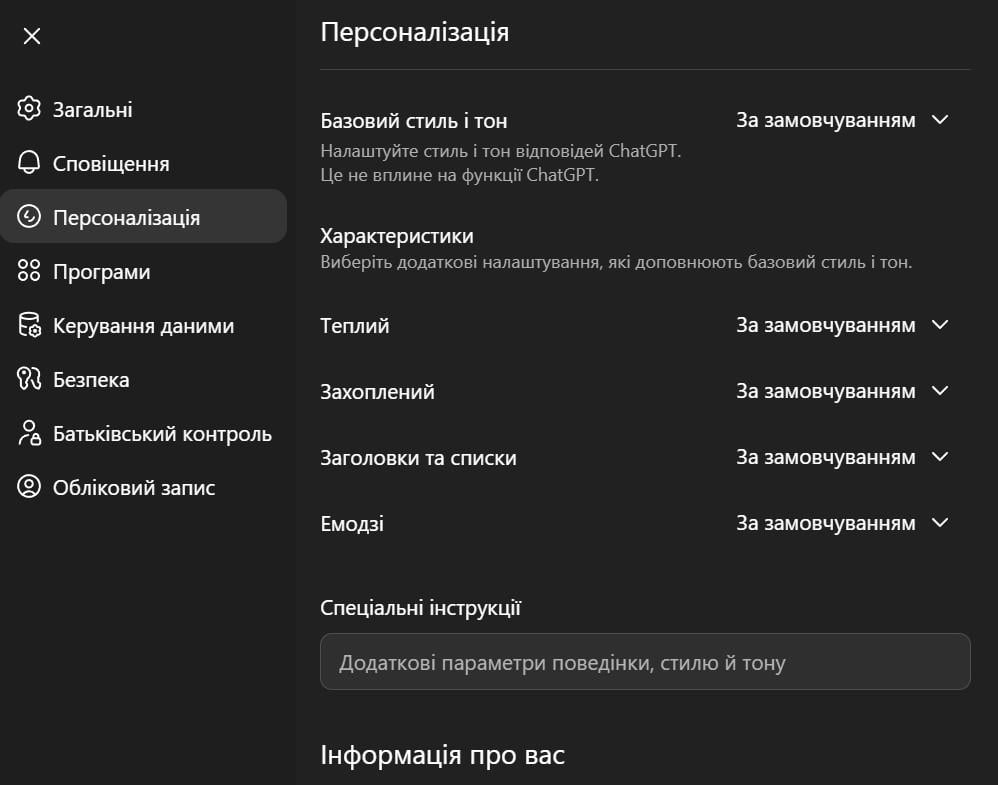This screenshot has width=998, height=785.
Task: Click the grid icon next to Програми
Action: (x=28, y=270)
